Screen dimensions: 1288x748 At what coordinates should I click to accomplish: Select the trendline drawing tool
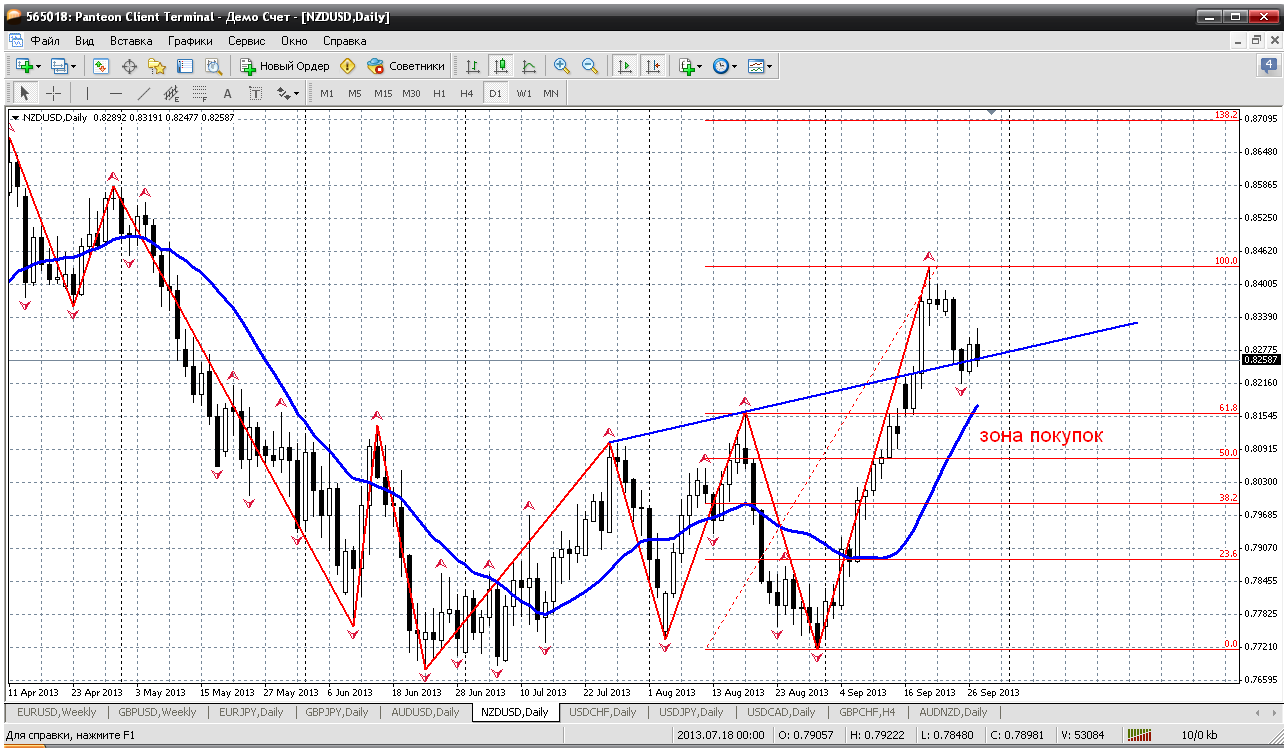click(144, 93)
